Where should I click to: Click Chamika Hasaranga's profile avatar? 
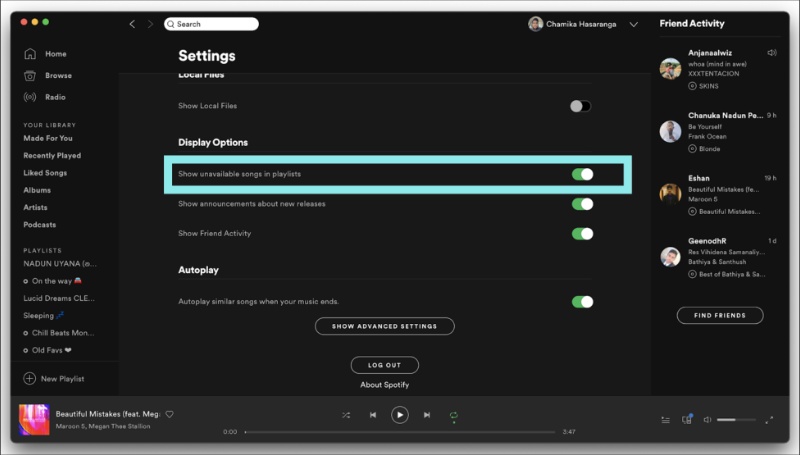pyautogui.click(x=535, y=24)
